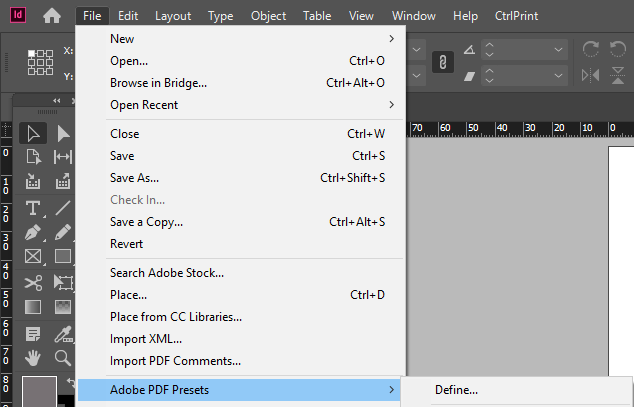Click the Home icon
Image resolution: width=634 pixels, height=407 pixels.
tap(52, 16)
